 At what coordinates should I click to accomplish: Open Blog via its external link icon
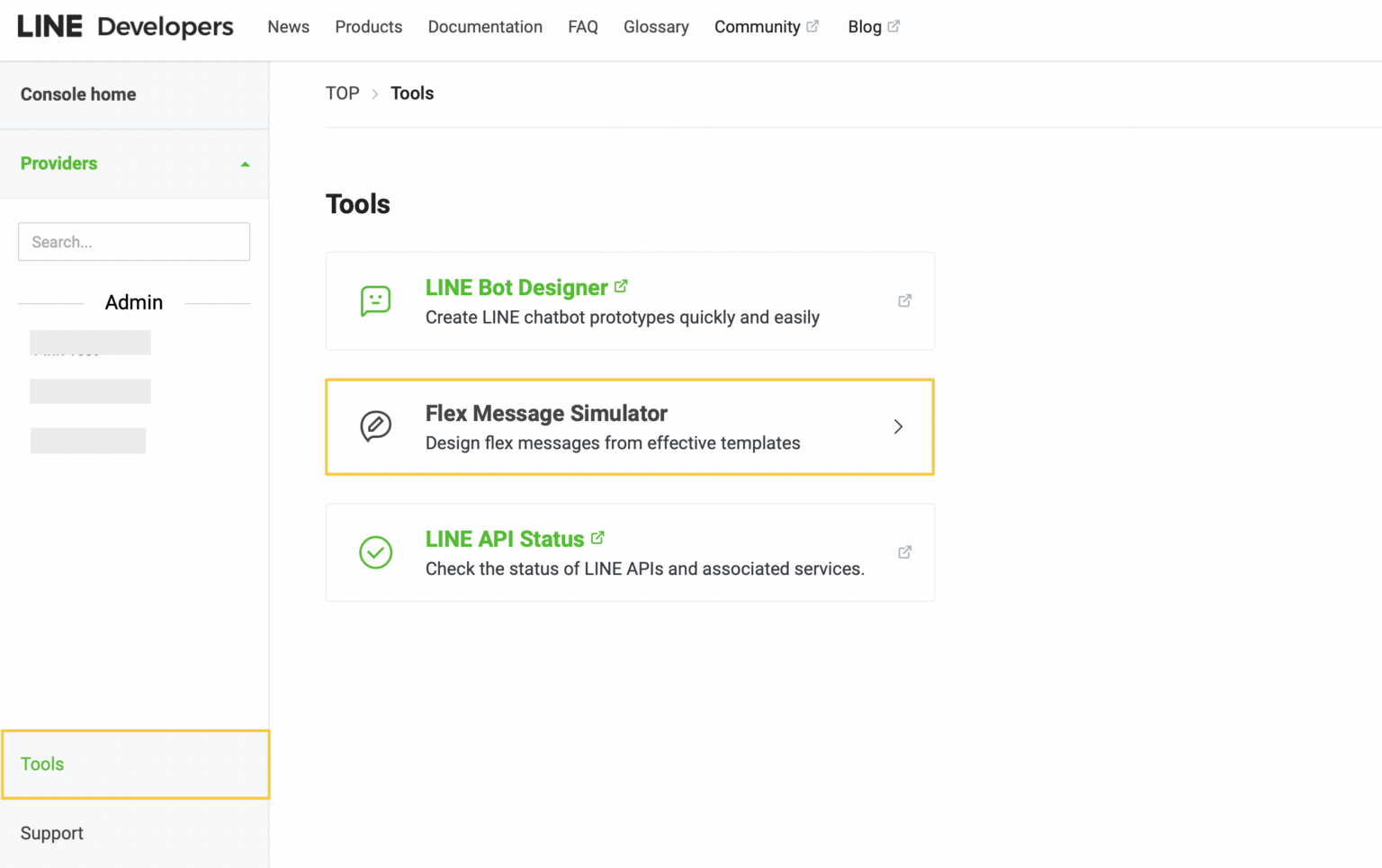pyautogui.click(x=893, y=25)
